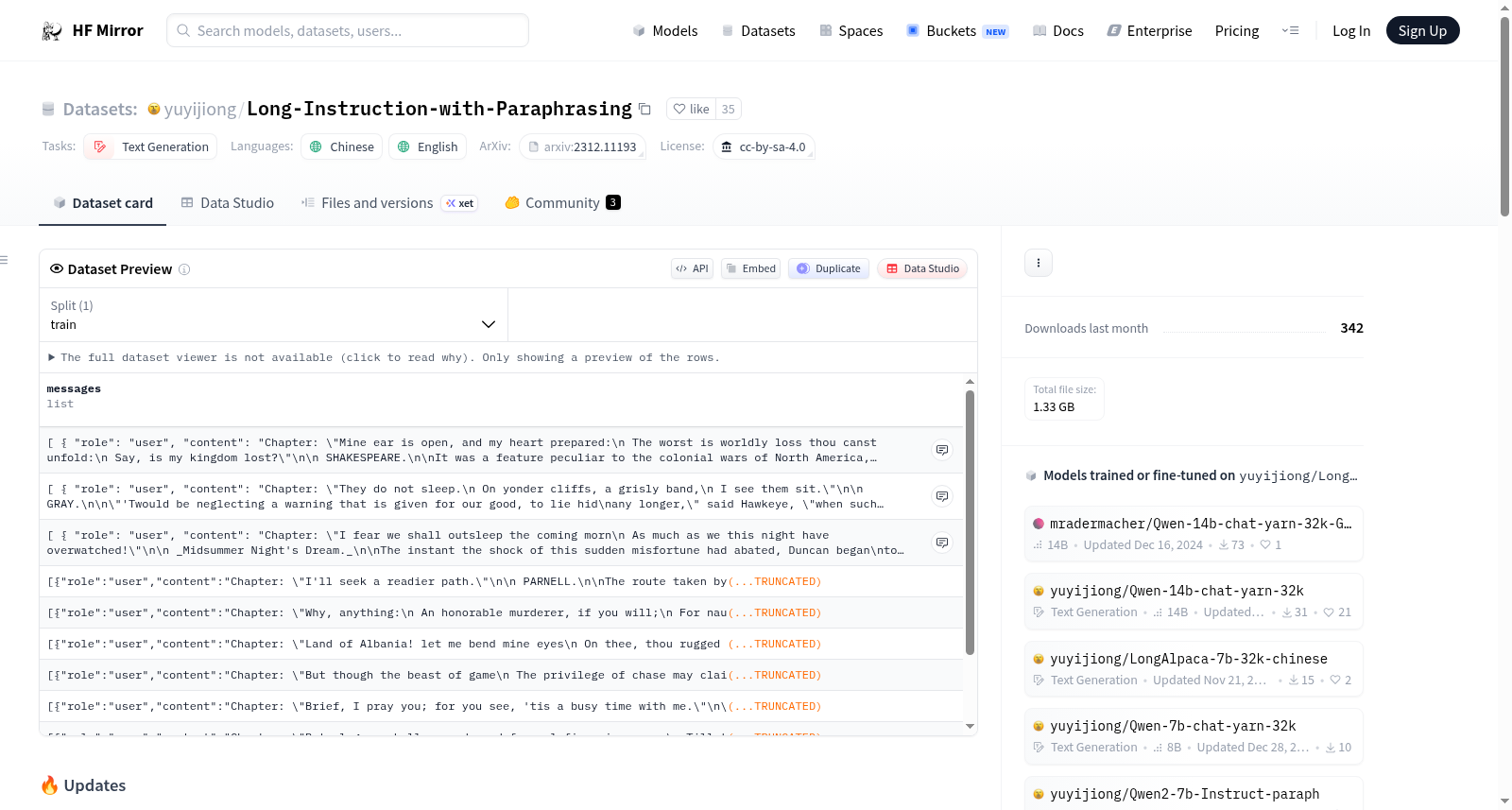Screen dimensions: 1512x810
Task: Open yuyijiong/Qwen-14b-chat-yarn-32k model card
Action: [1194, 601]
